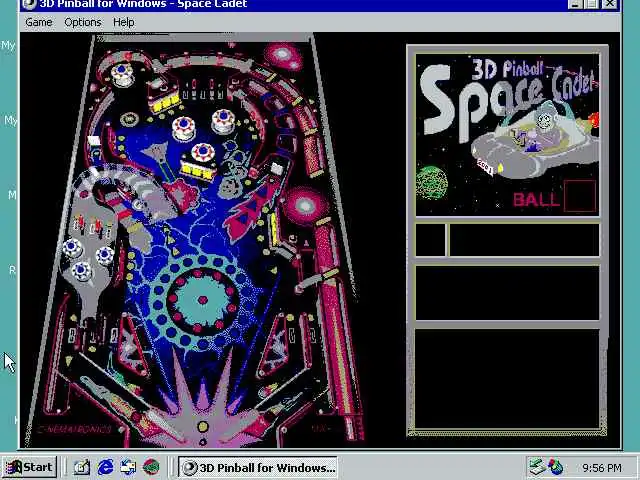640x480 pixels.
Task: Open the Help menu
Action: tap(123, 22)
